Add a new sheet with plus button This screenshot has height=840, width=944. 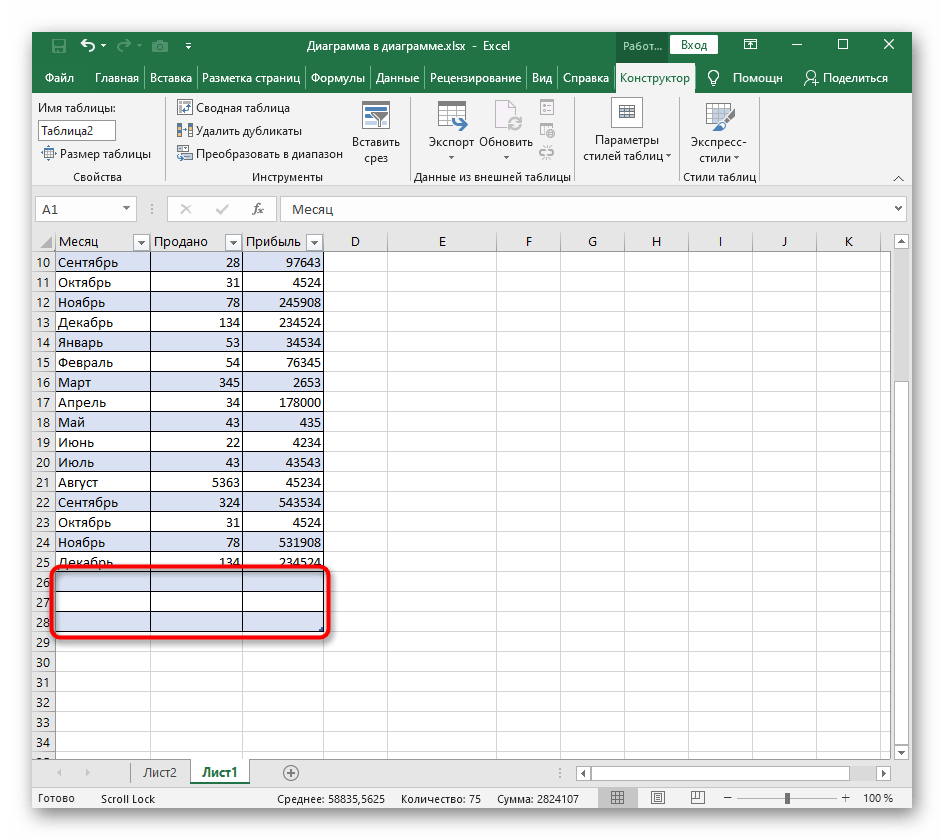(x=291, y=772)
